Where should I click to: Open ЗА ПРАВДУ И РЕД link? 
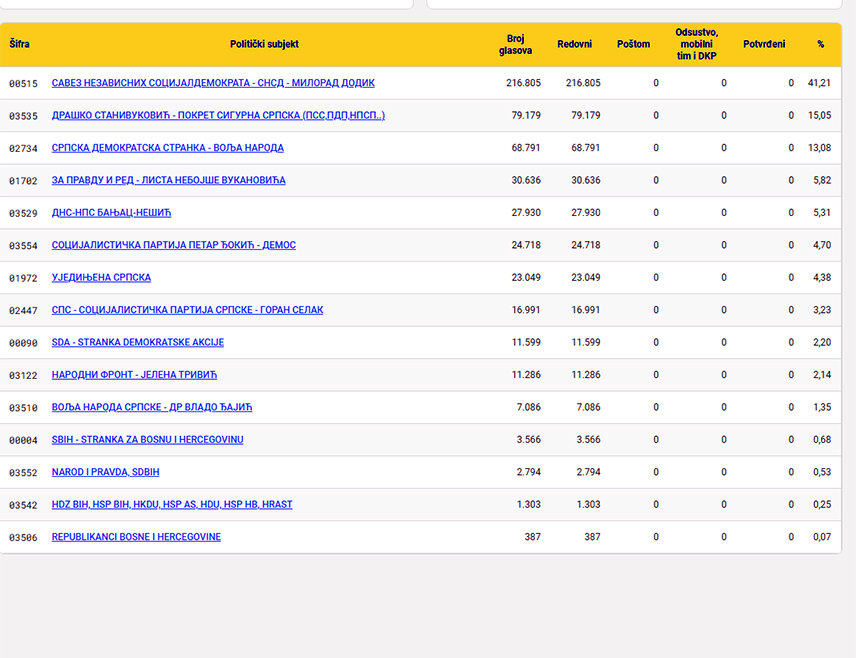[x=169, y=180]
